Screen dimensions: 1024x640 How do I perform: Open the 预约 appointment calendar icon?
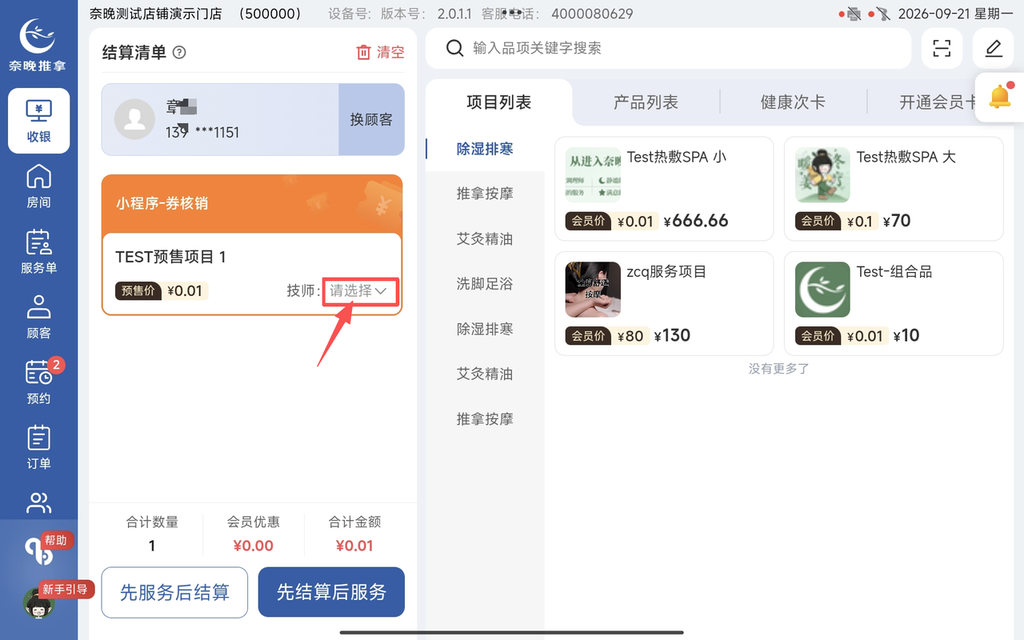pos(39,382)
